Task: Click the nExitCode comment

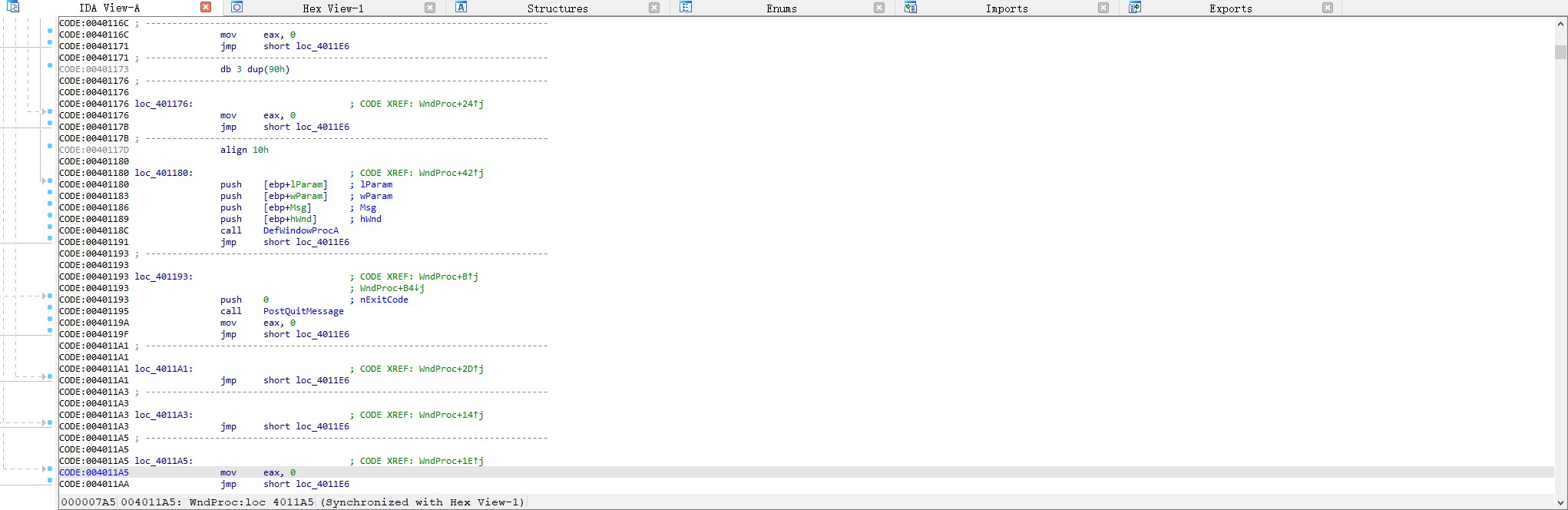Action: point(384,300)
